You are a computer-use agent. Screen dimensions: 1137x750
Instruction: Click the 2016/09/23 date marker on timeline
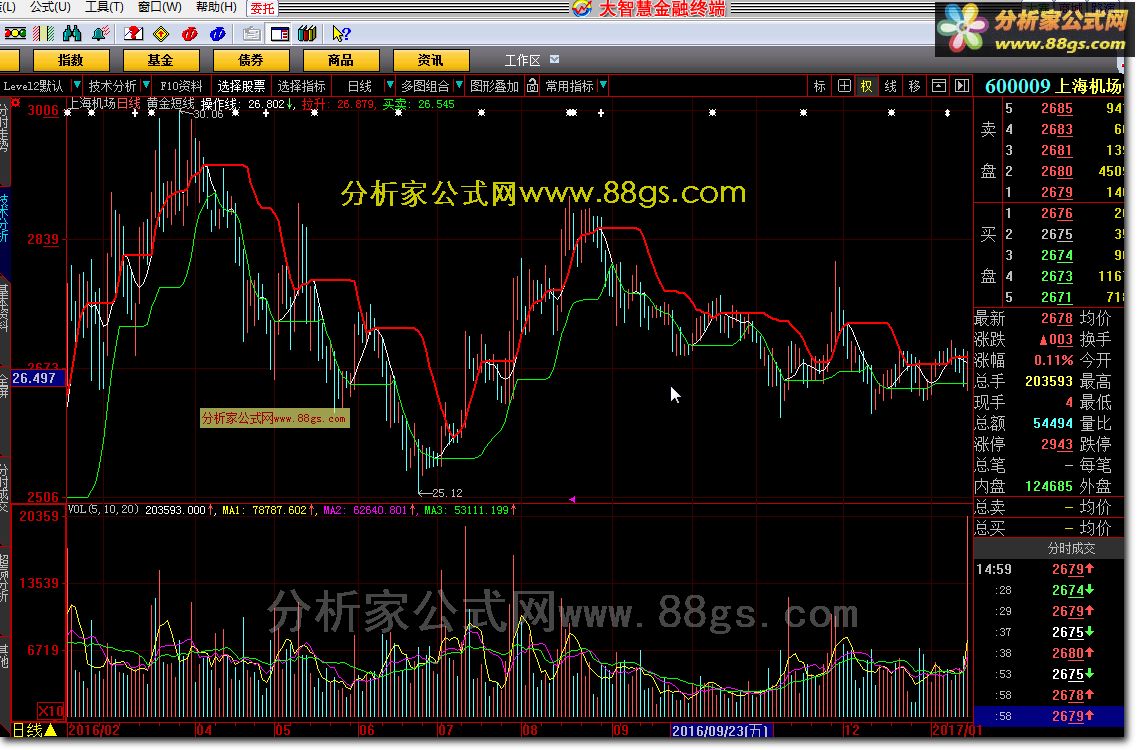pos(720,730)
